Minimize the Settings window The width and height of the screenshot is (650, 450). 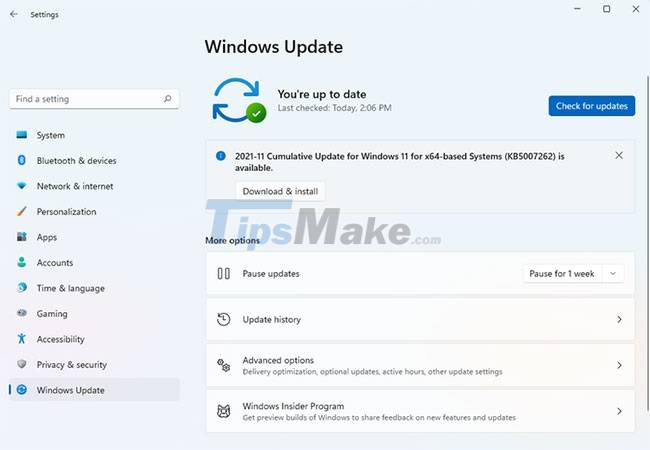(x=577, y=9)
